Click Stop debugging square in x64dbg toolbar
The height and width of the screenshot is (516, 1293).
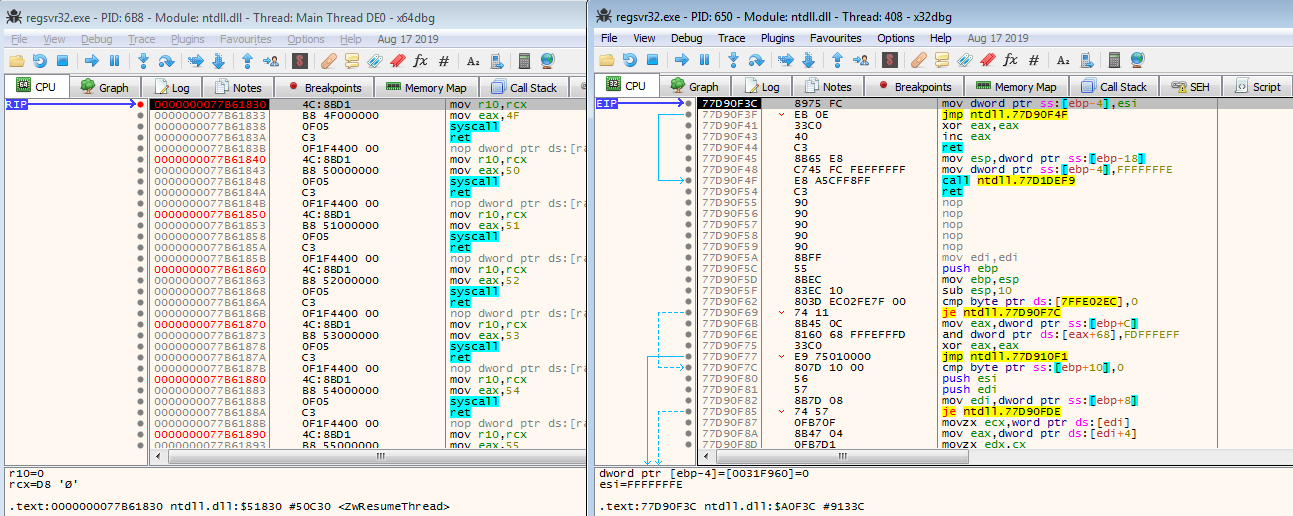(x=62, y=60)
